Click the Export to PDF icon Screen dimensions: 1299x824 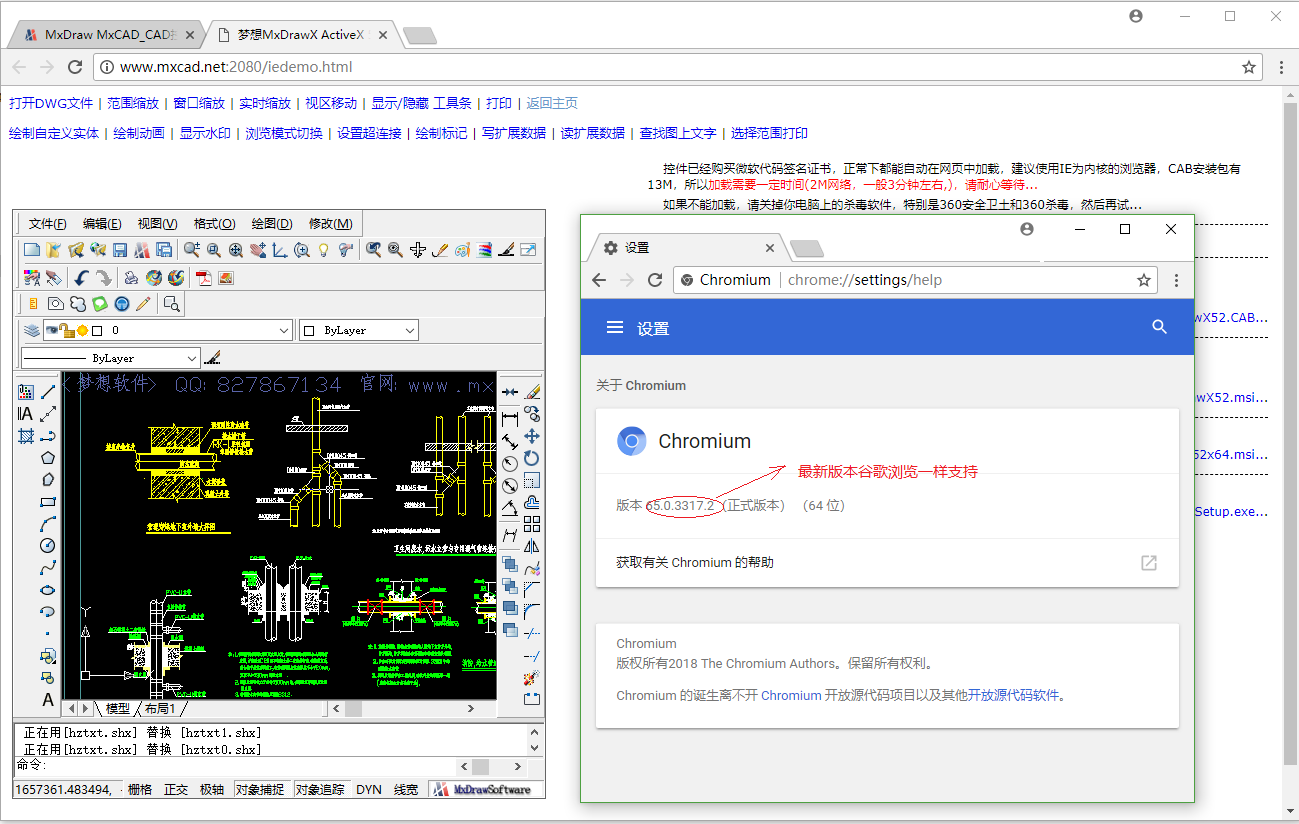tap(202, 277)
